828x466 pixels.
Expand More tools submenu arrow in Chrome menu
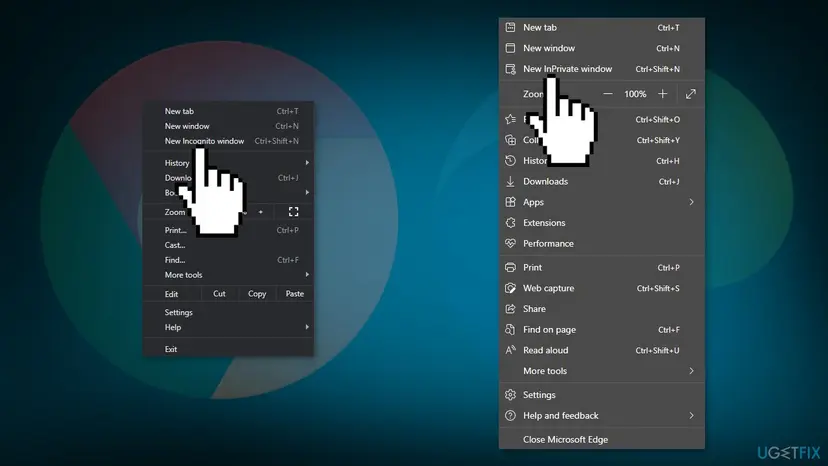(307, 275)
